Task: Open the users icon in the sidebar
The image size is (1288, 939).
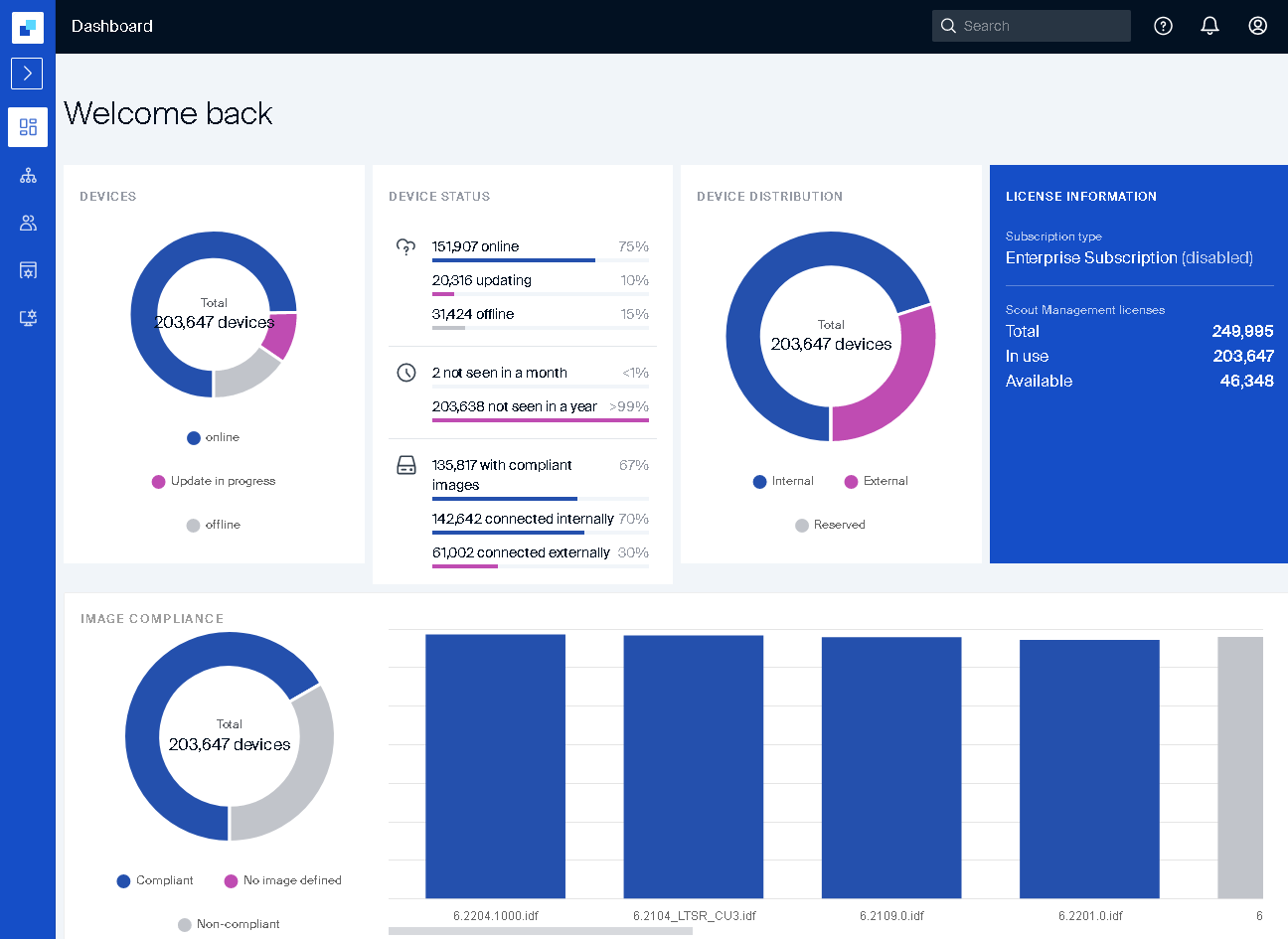Action: (x=28, y=224)
